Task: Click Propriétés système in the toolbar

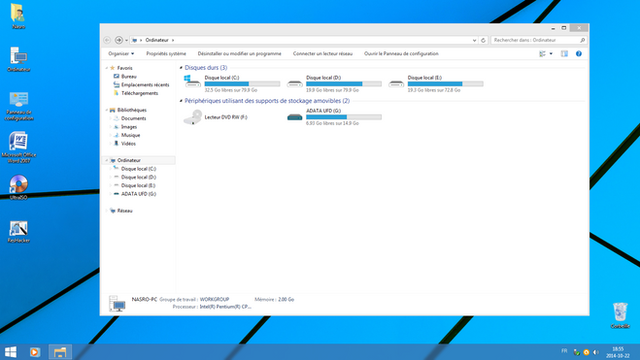Action: [166, 54]
